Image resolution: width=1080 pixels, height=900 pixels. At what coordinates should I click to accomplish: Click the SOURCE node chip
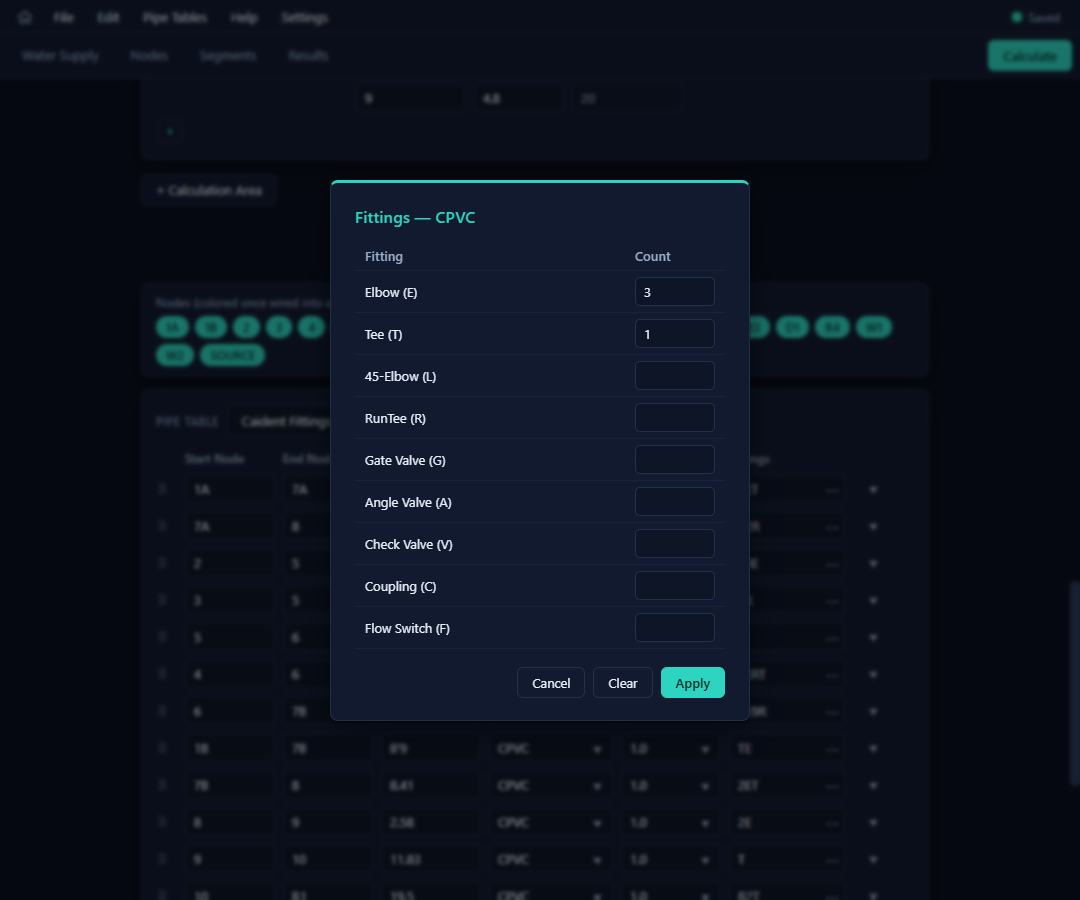pos(232,355)
